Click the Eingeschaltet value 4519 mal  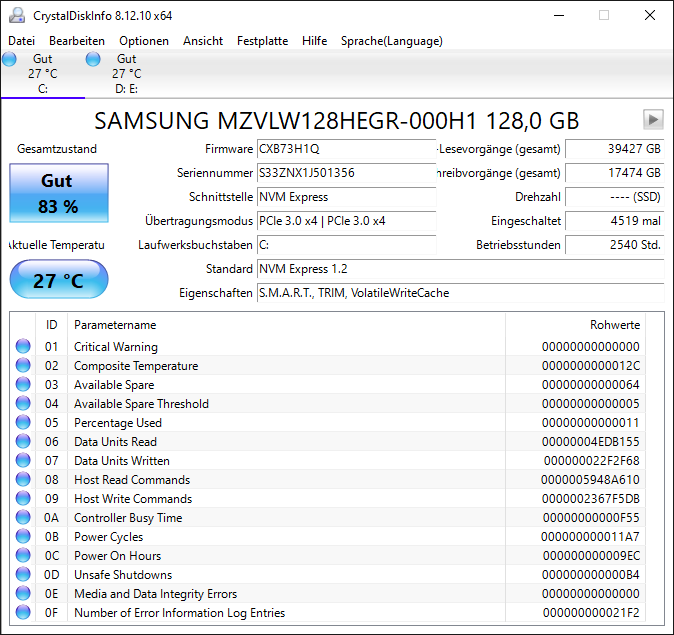pyautogui.click(x=615, y=221)
